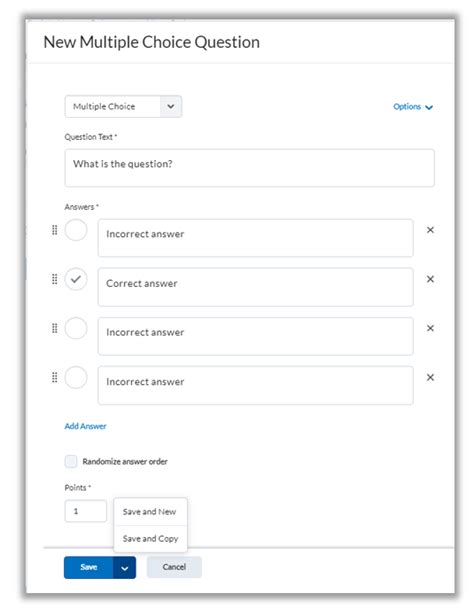This screenshot has width=474, height=609.
Task: Delete the last Incorrect answer via X
Action: tap(430, 377)
